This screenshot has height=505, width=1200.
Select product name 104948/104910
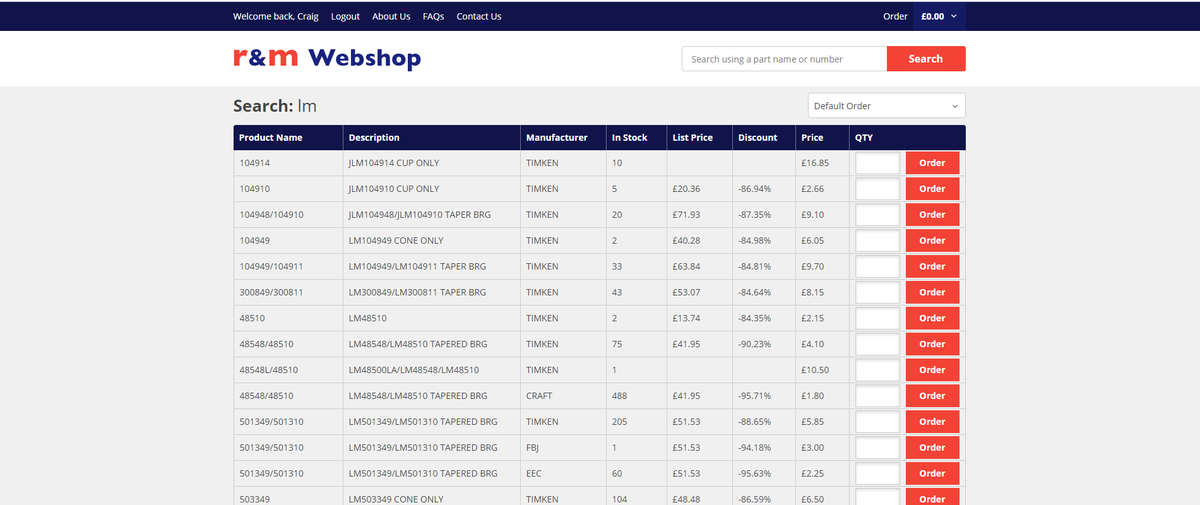coord(271,215)
